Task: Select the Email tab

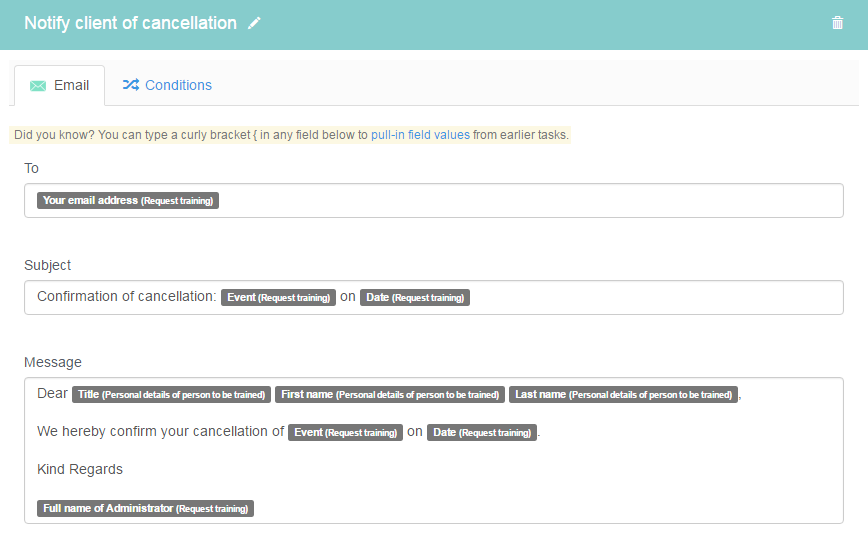Action: [60, 86]
